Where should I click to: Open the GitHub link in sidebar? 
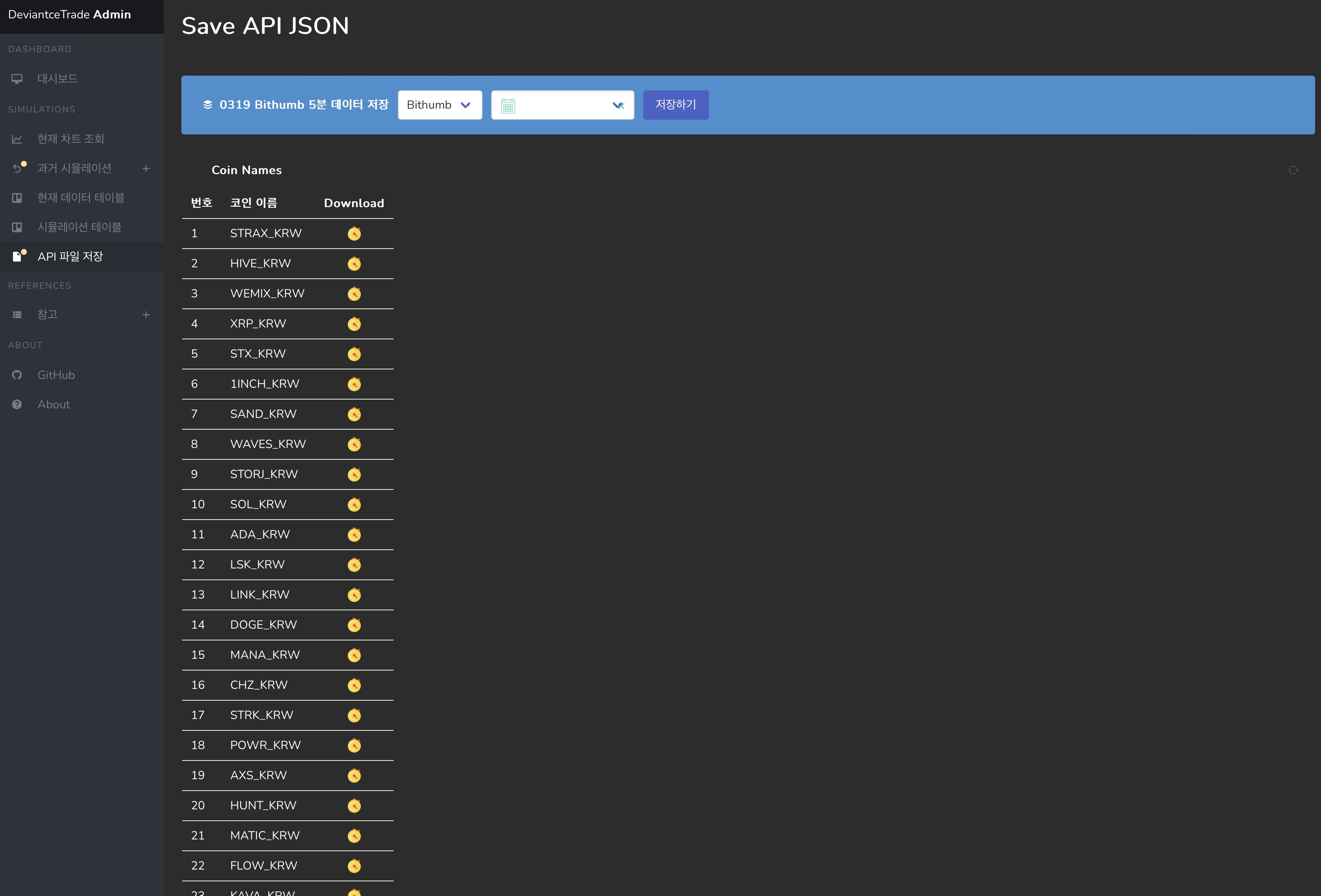pos(56,375)
